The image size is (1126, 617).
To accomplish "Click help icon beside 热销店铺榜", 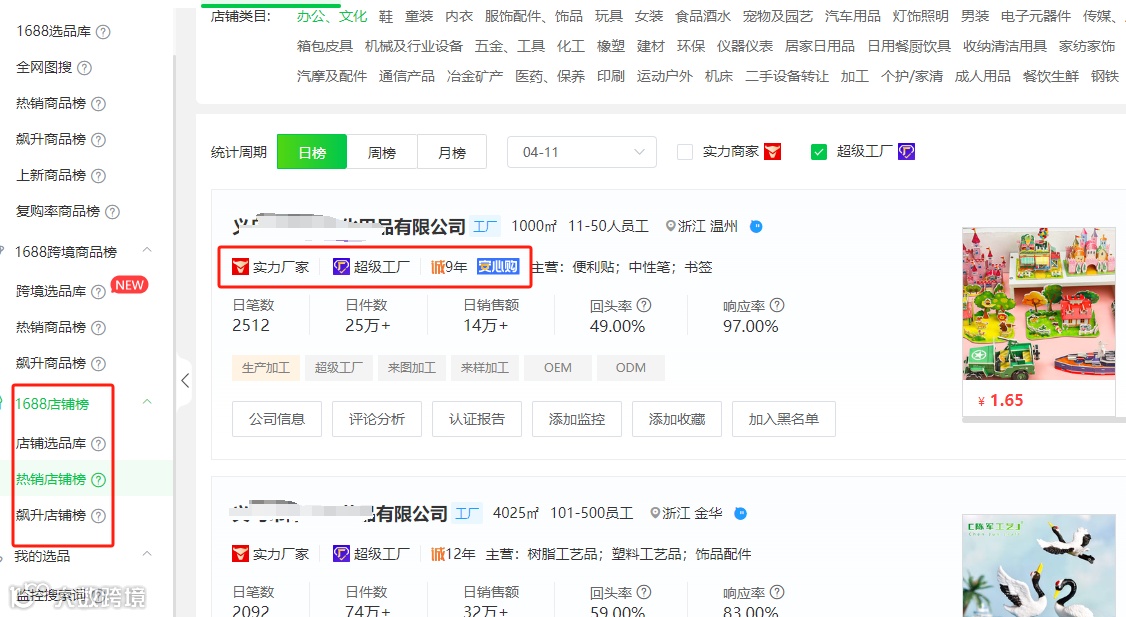I will point(98,480).
